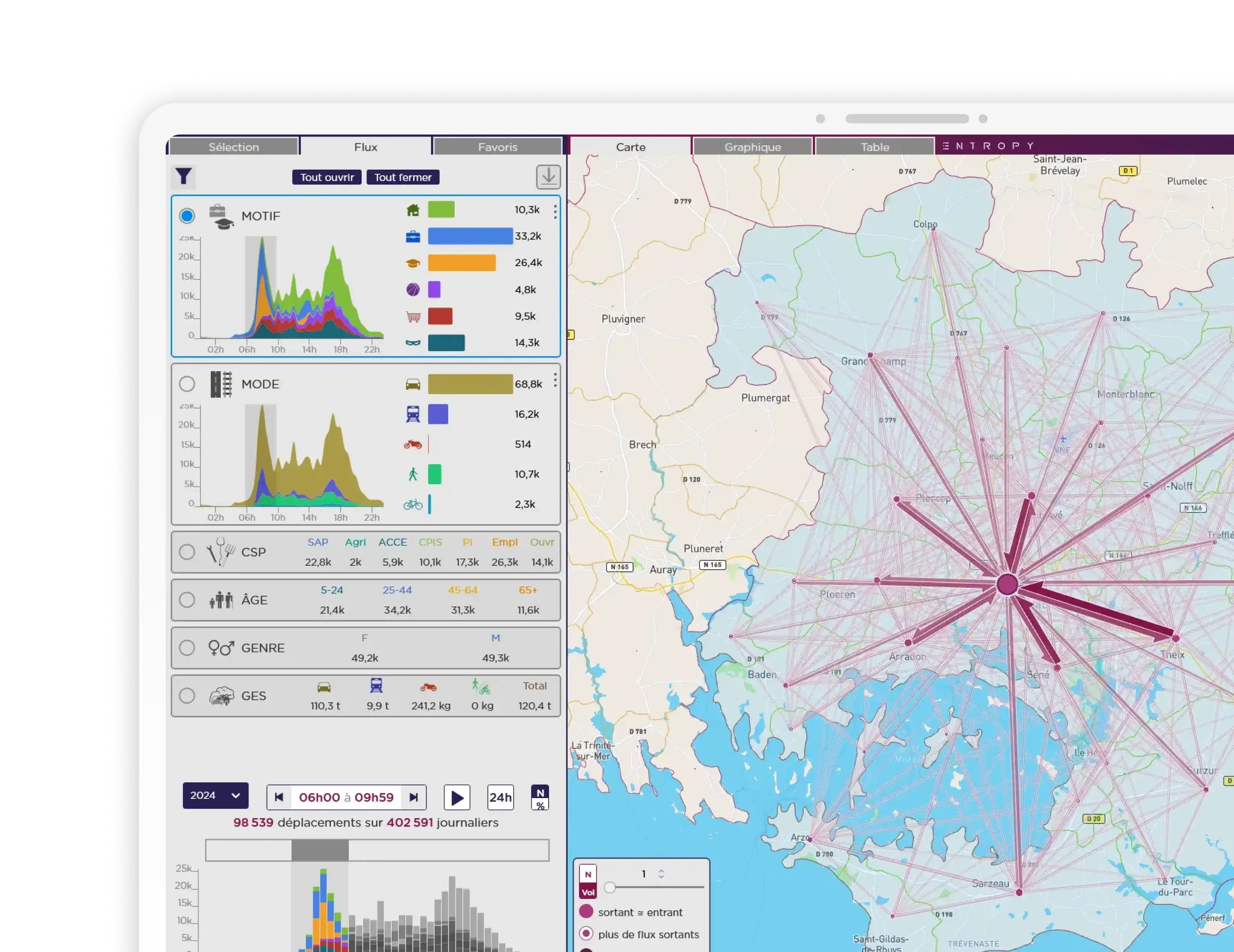1234x952 pixels.
Task: Click the flow threshold slider handle
Action: [x=609, y=887]
